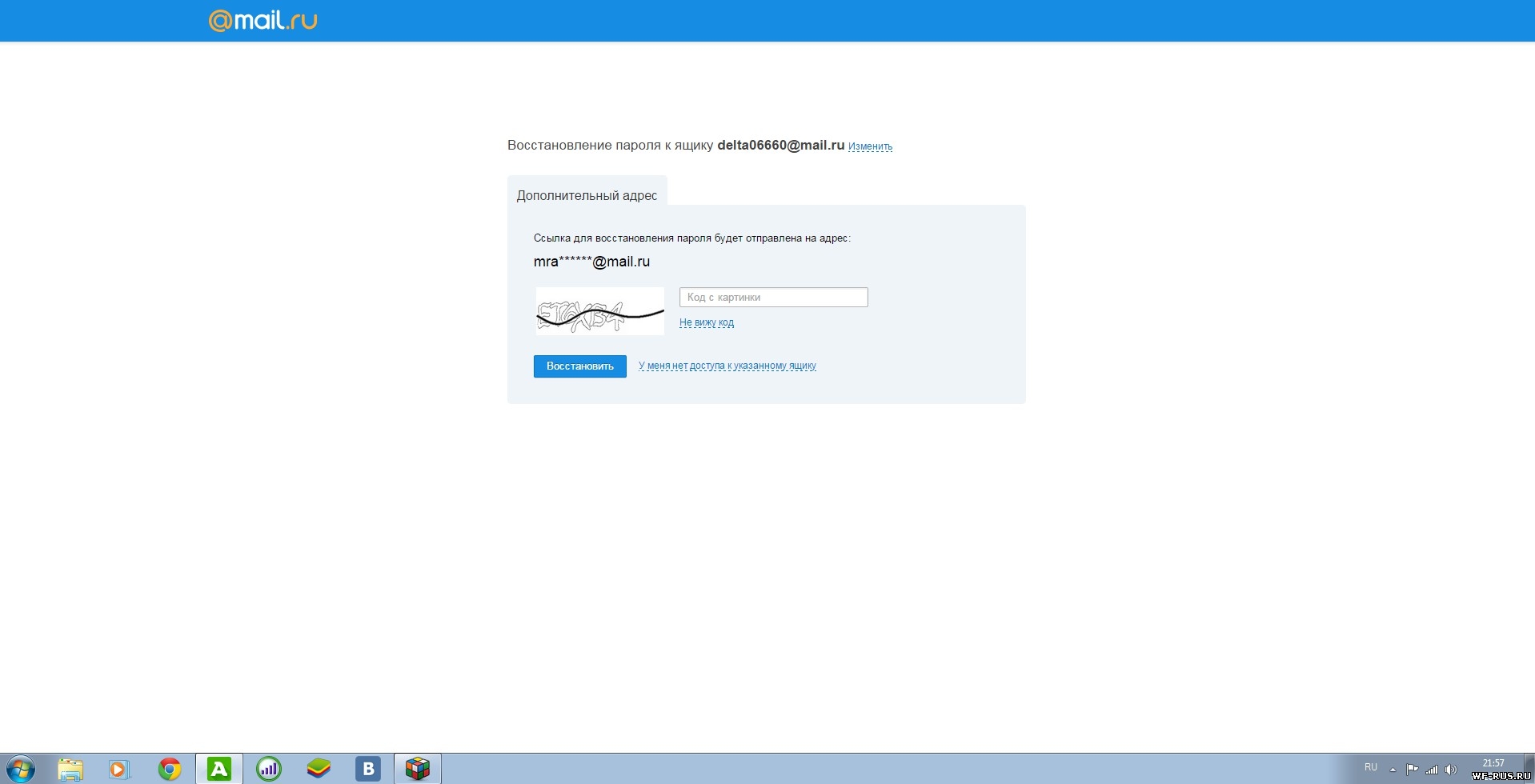Click the Код с картинки input field
This screenshot has width=1535, height=784.
773,297
